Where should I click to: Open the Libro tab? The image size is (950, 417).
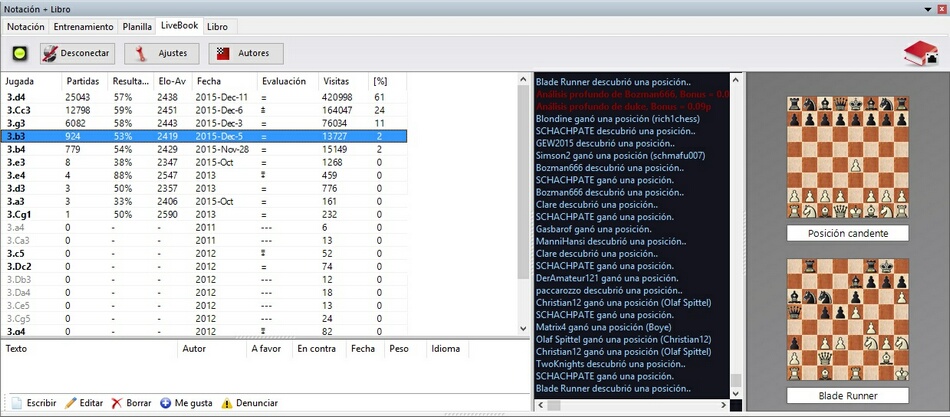(217, 27)
